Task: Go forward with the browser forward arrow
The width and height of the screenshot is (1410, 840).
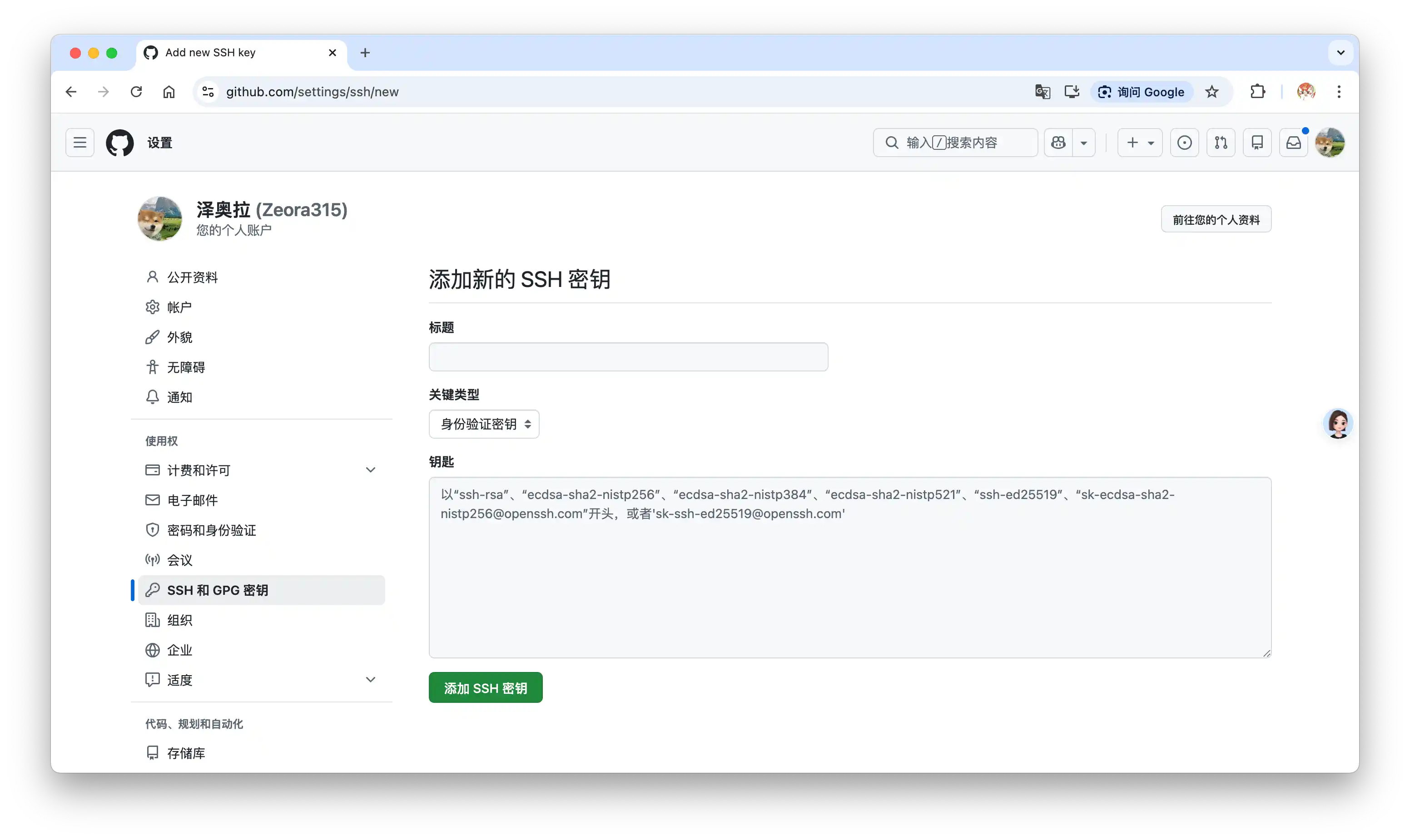Action: pyautogui.click(x=104, y=92)
